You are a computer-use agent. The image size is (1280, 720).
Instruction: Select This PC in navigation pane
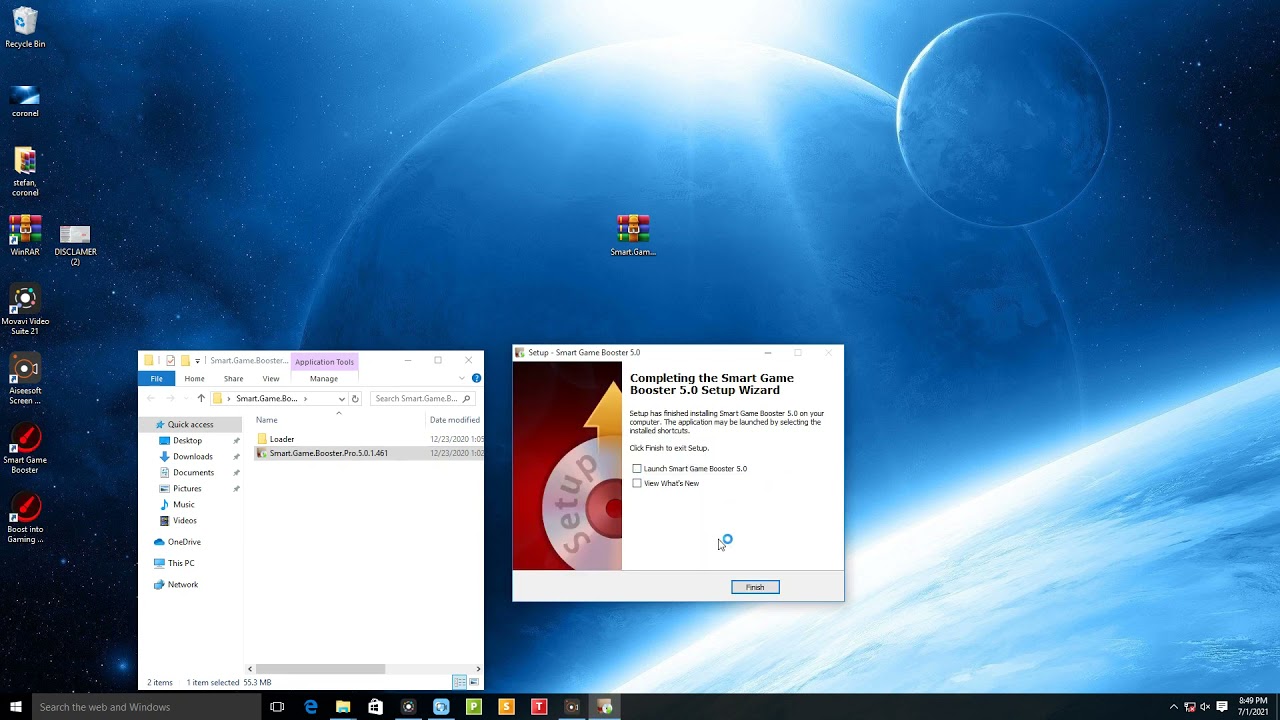[181, 563]
